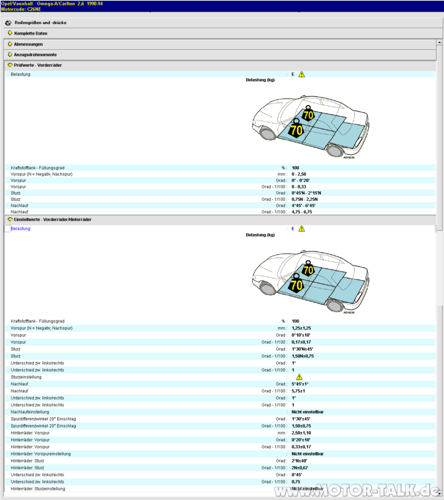The width and height of the screenshot is (444, 500).
Task: Click the Prüfwerte Vorspur value 0 - 2,50
Action: click(299, 174)
